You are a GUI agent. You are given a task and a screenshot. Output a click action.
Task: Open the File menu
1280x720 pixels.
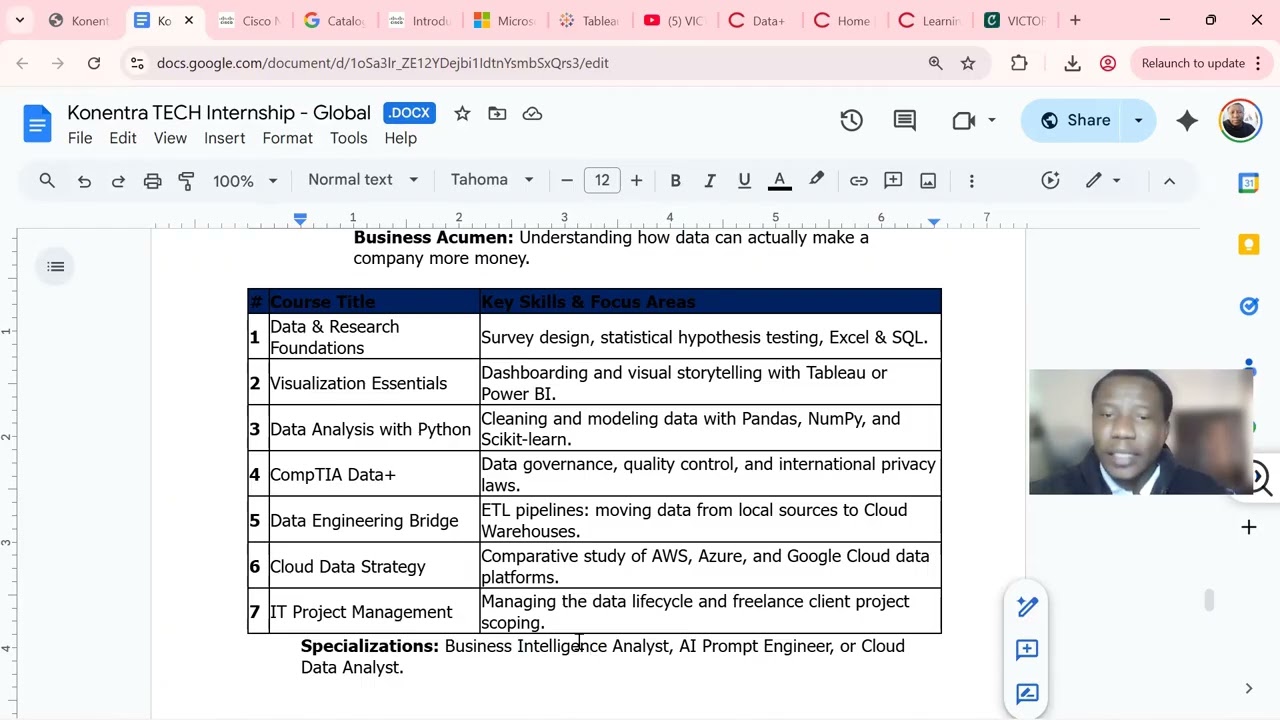[80, 139]
